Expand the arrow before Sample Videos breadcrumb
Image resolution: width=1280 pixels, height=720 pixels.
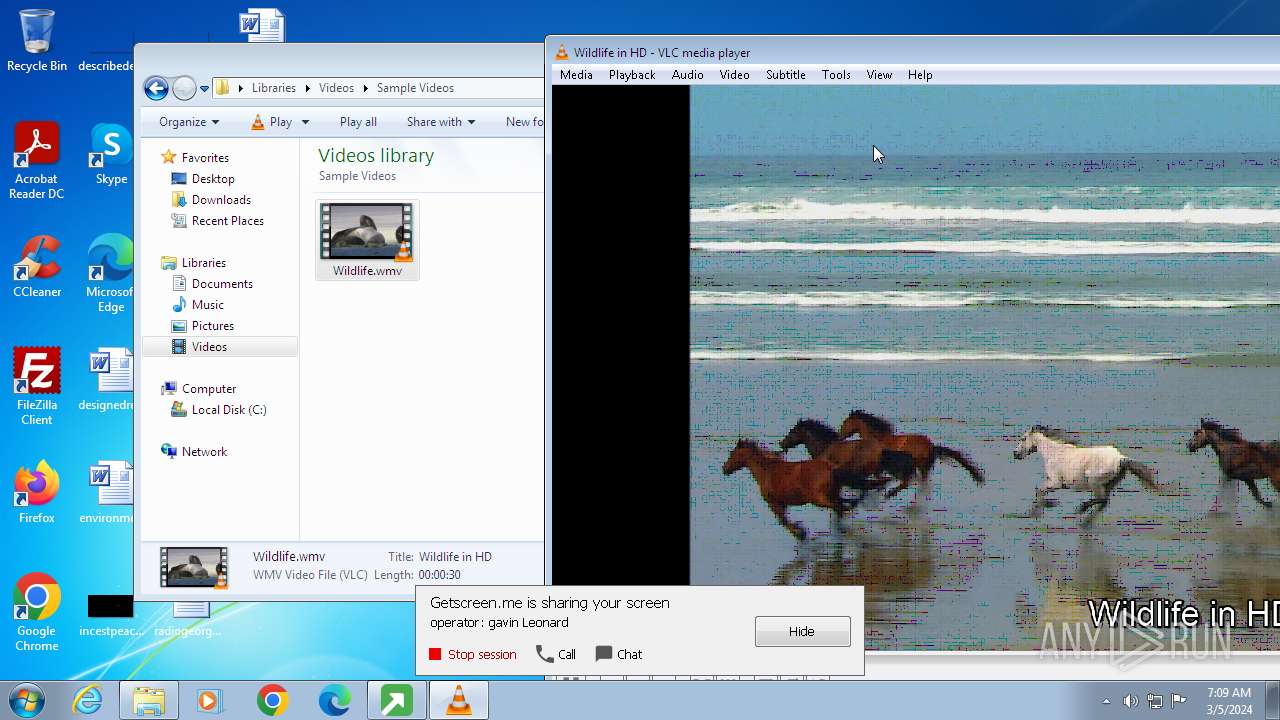pos(366,88)
